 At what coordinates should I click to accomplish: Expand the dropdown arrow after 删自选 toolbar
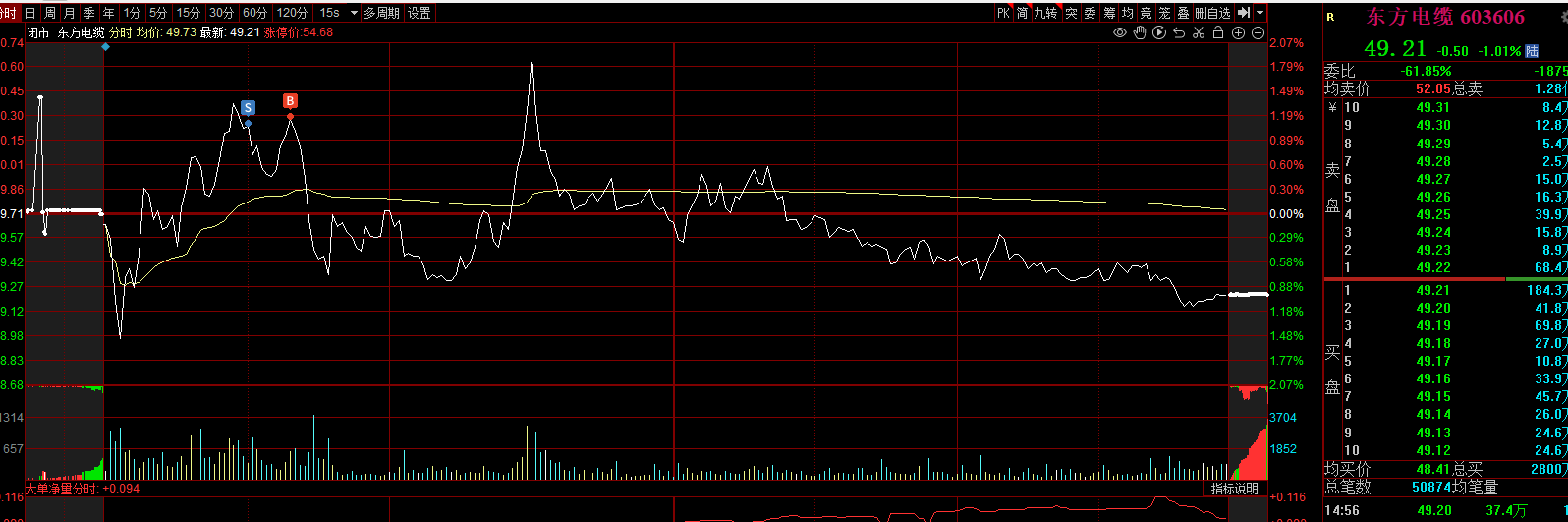pyautogui.click(x=1259, y=13)
